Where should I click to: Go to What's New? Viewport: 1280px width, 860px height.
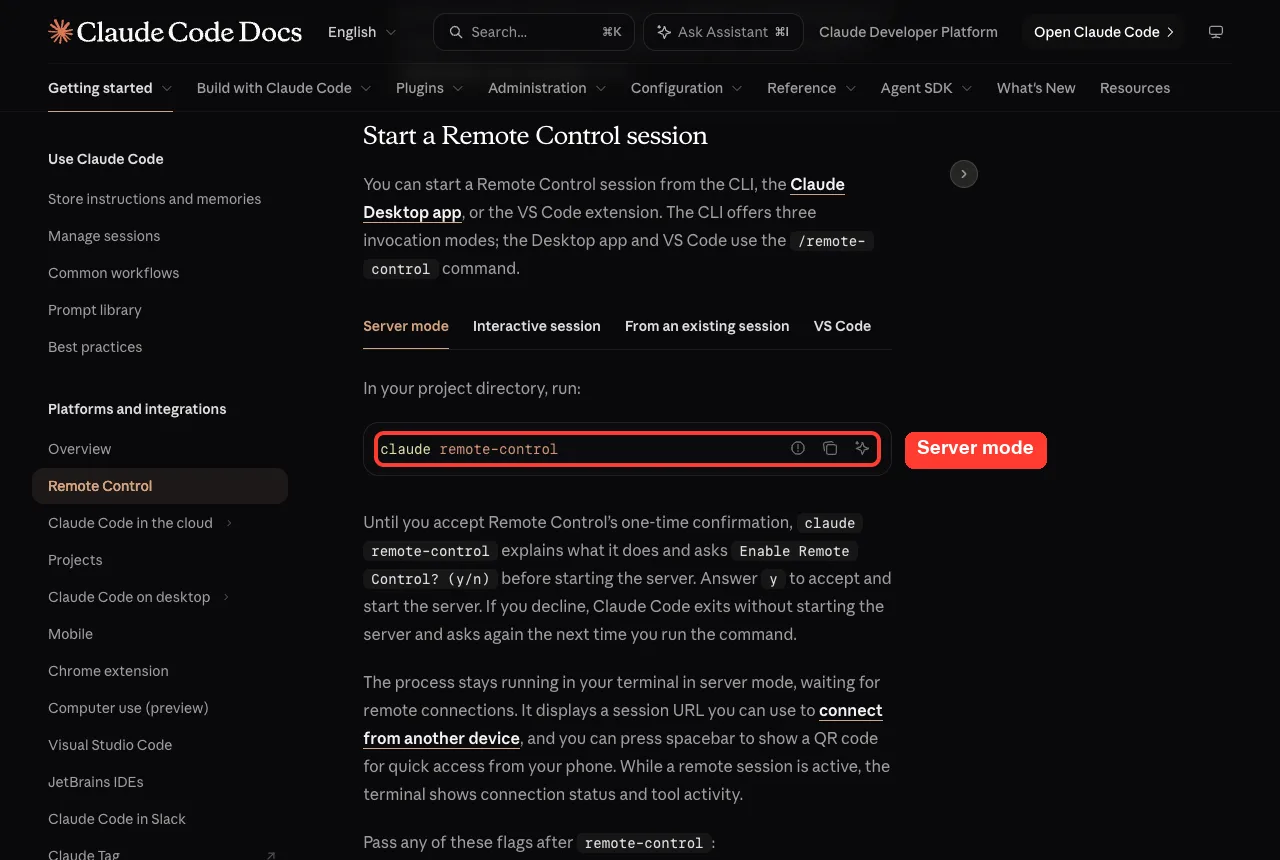pyautogui.click(x=1036, y=88)
